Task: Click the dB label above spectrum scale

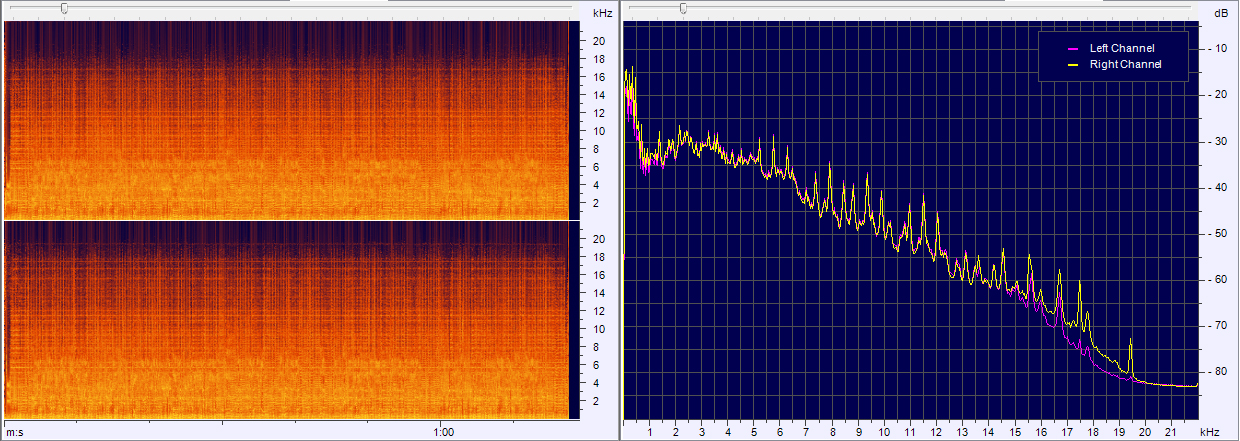Action: [1220, 13]
